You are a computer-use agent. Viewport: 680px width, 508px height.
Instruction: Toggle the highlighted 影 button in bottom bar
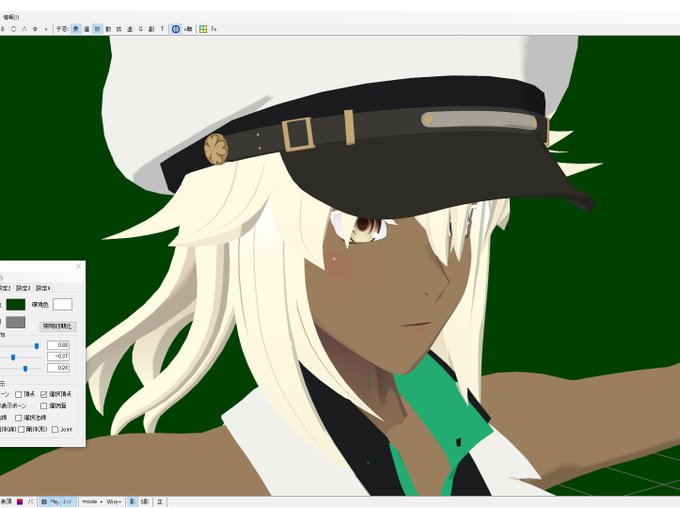pyautogui.click(x=132, y=502)
